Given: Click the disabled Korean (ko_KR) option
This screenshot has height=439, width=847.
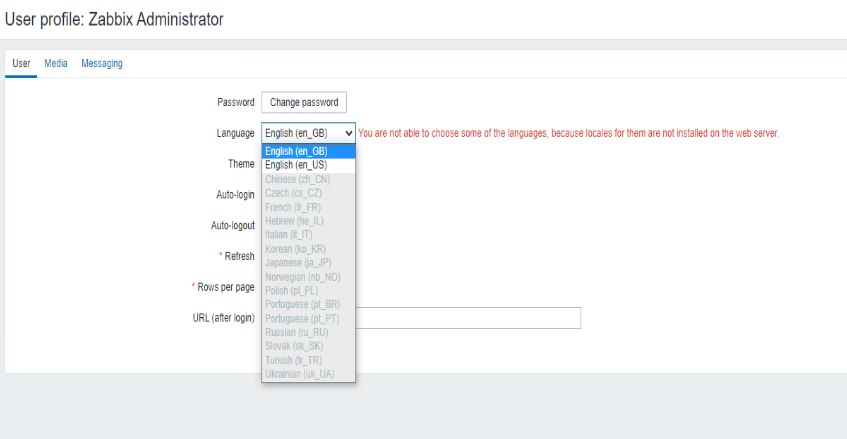Looking at the screenshot, I should point(308,249).
